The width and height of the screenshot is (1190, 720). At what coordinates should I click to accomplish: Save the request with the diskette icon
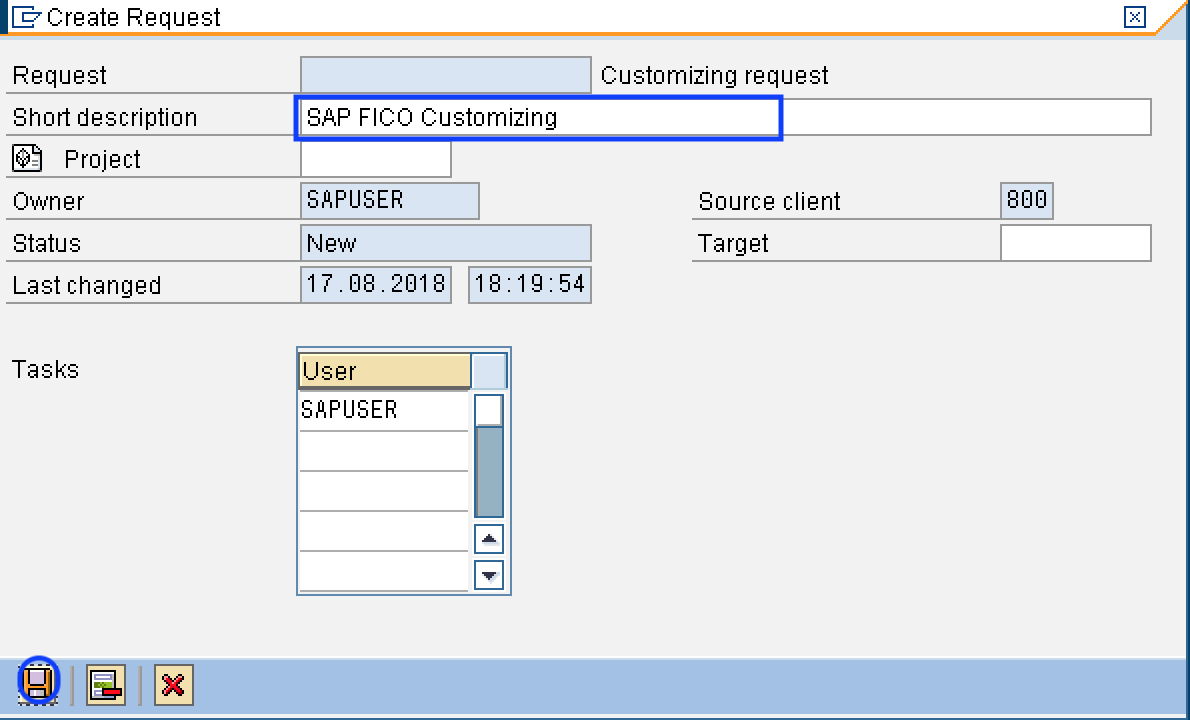(x=38, y=684)
